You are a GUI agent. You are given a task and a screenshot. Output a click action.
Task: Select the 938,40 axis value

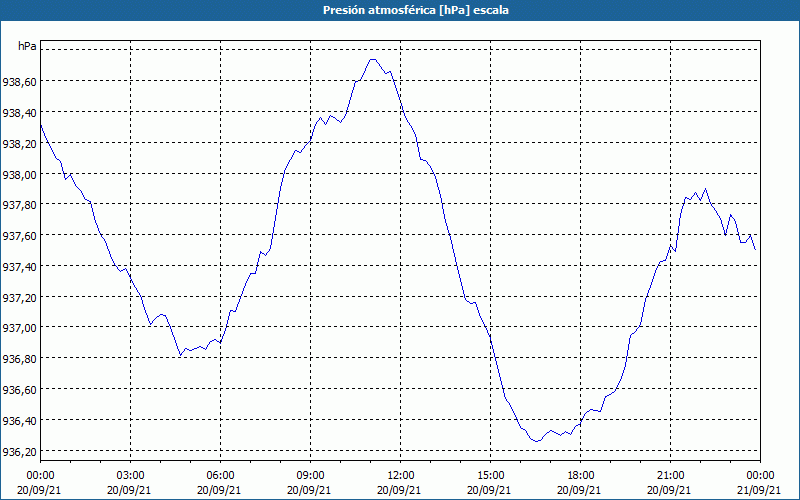19,113
